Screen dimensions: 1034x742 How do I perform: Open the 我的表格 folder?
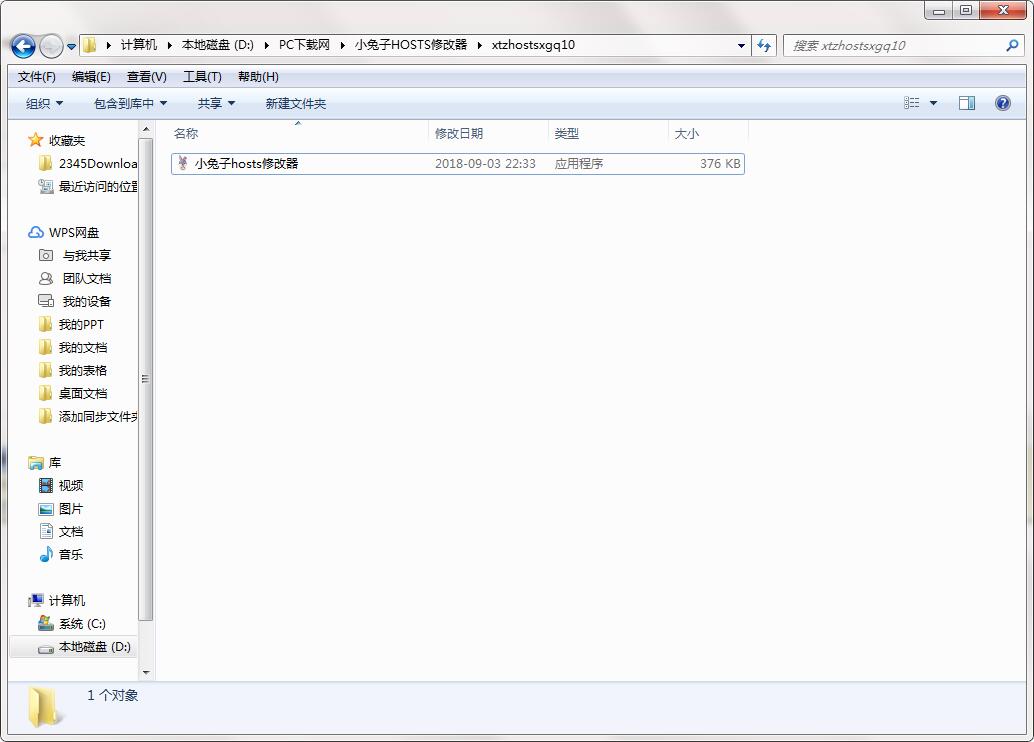(x=73, y=371)
